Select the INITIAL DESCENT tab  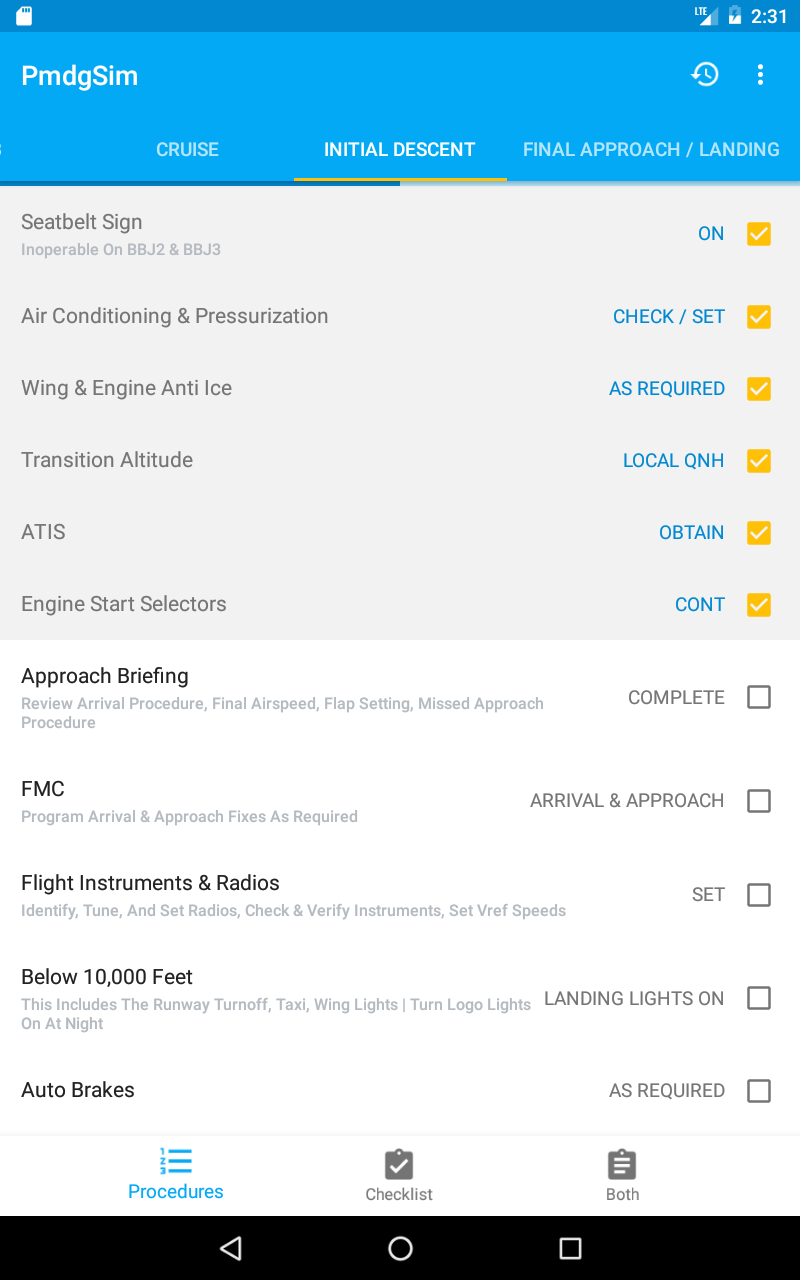(x=399, y=150)
